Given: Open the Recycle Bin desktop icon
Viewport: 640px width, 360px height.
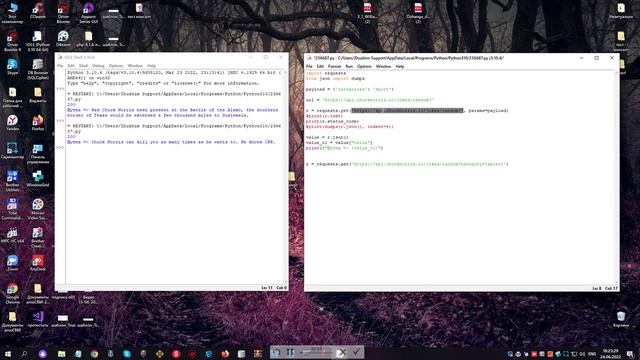Looking at the screenshot, I should [x=621, y=319].
